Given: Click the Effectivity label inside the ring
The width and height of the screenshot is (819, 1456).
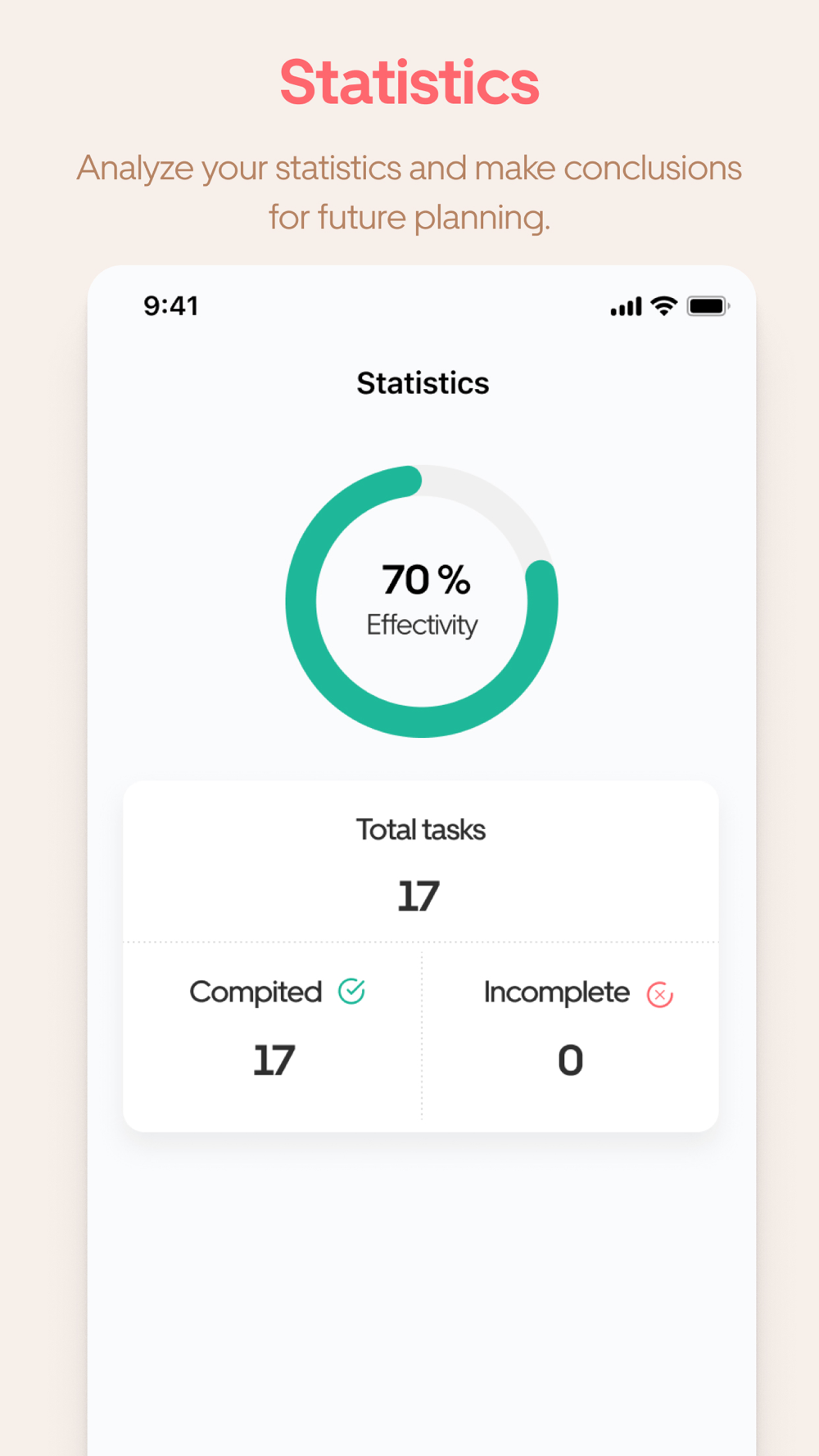Looking at the screenshot, I should pyautogui.click(x=422, y=625).
